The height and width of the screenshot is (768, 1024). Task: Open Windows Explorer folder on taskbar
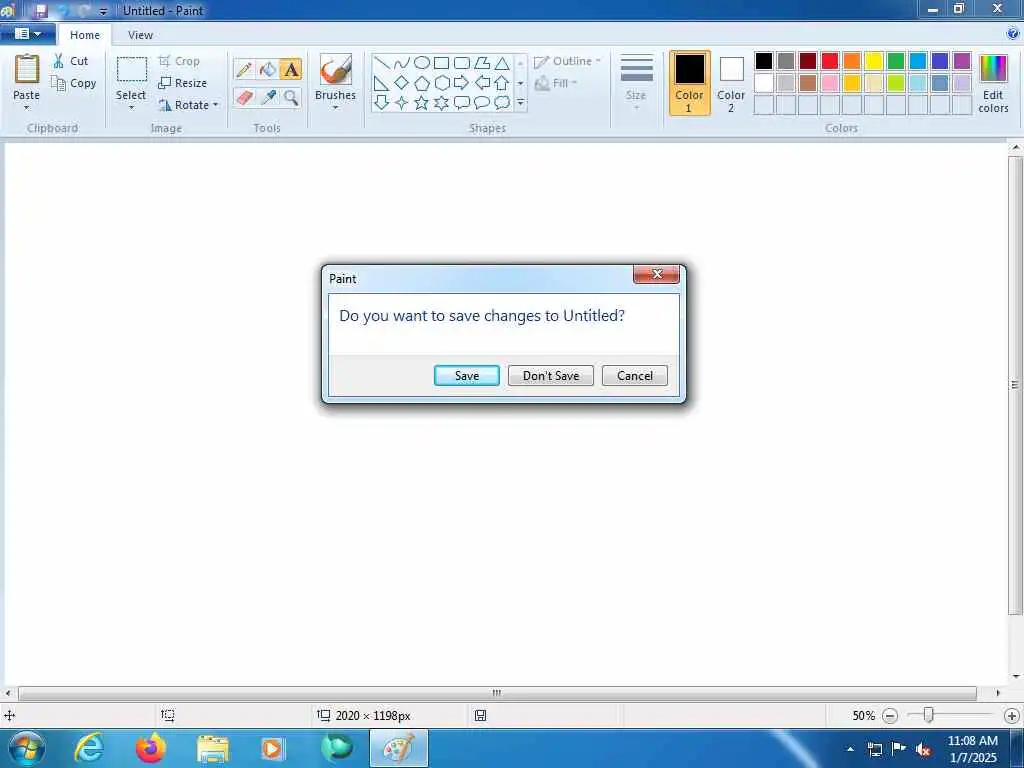coord(212,748)
